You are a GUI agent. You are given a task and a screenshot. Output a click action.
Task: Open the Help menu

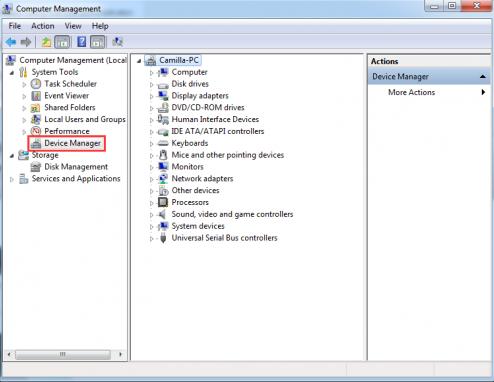coord(100,26)
